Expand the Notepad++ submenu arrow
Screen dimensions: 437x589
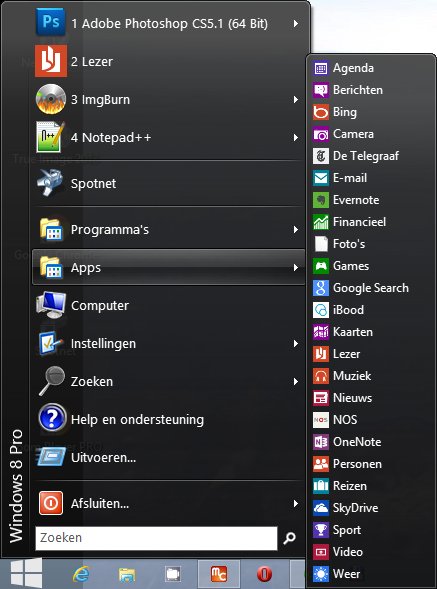pos(296,137)
